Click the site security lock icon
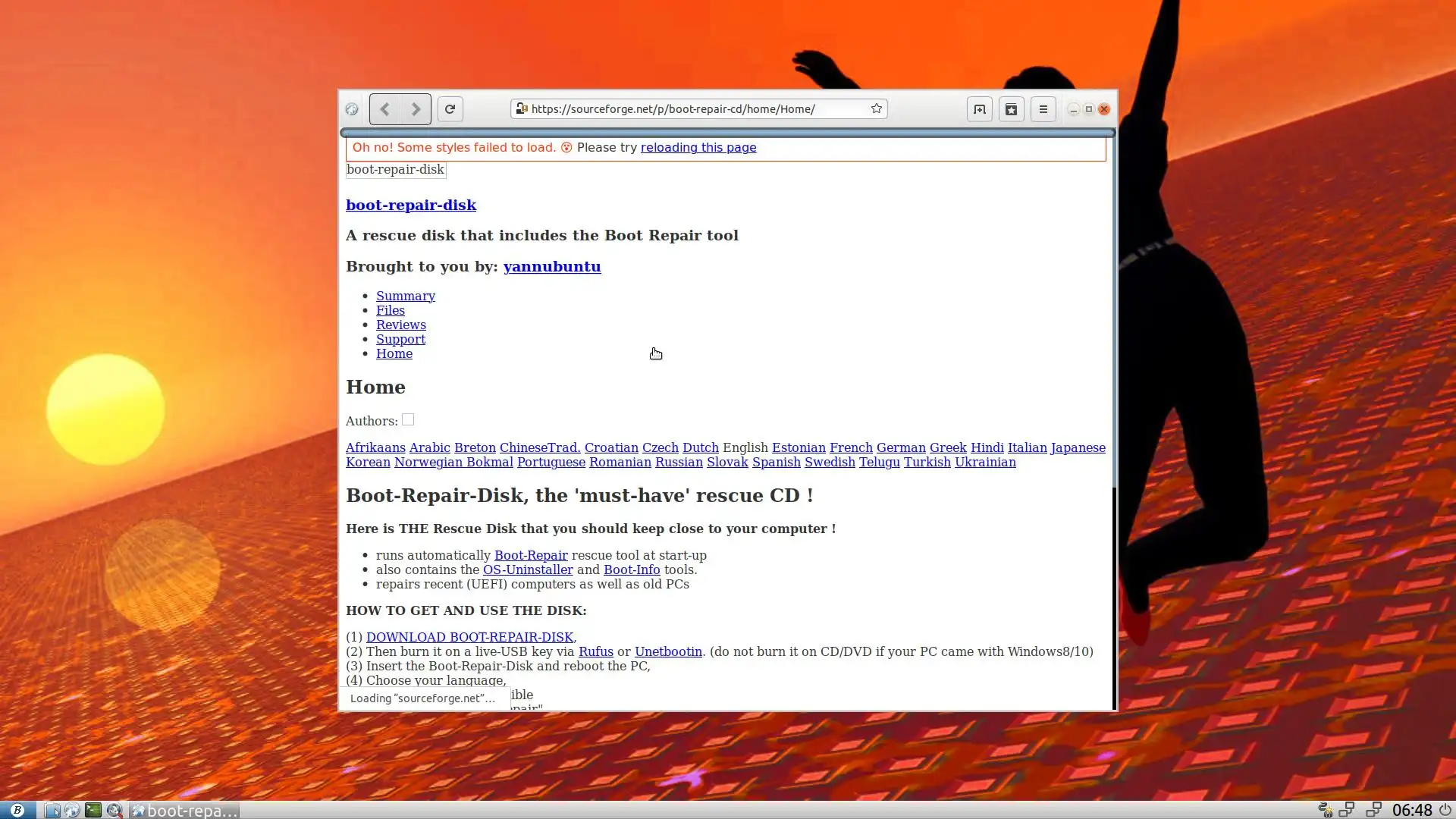Screen dimensions: 1456x819 (x=521, y=108)
